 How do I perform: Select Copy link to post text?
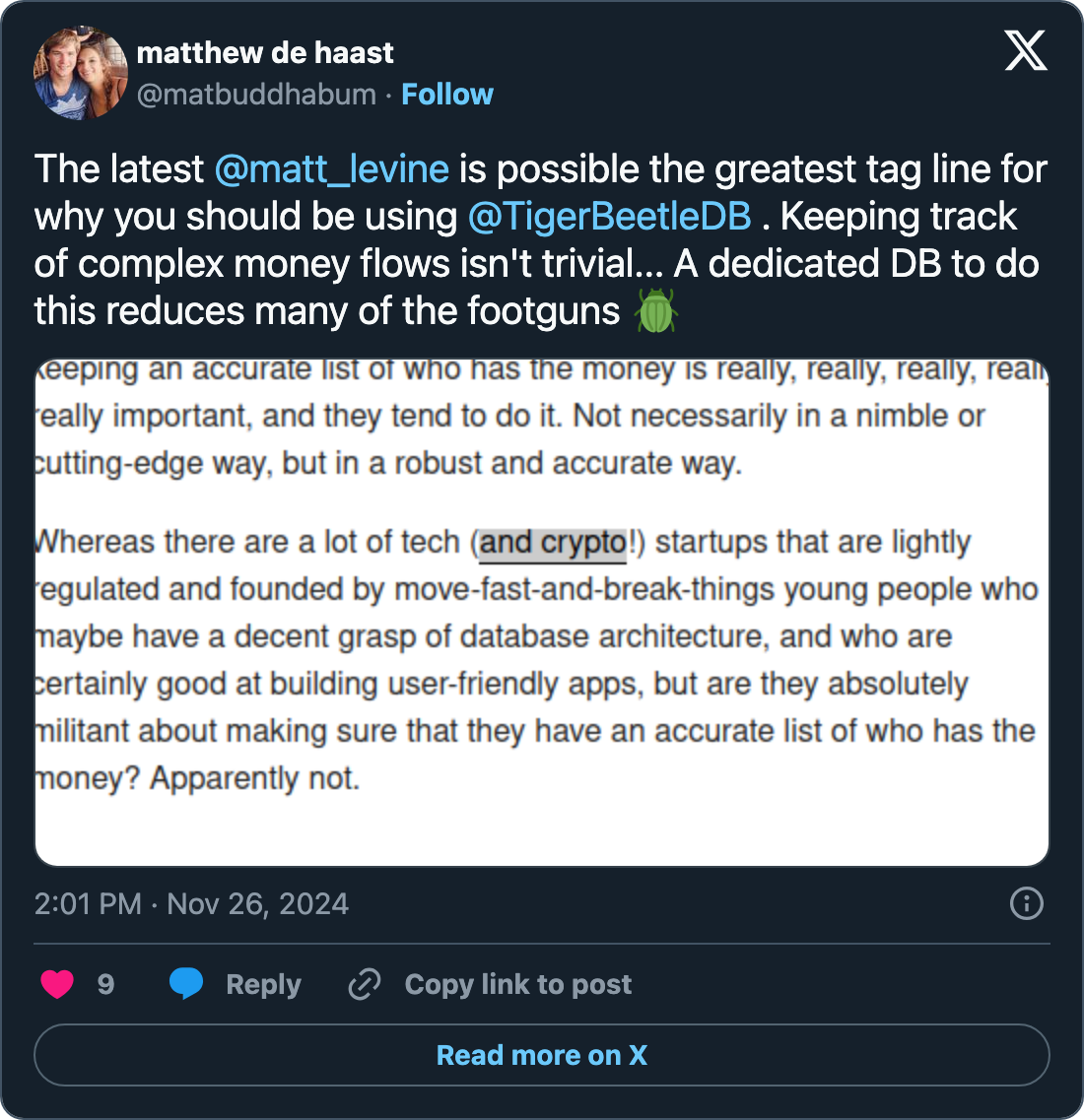[518, 984]
